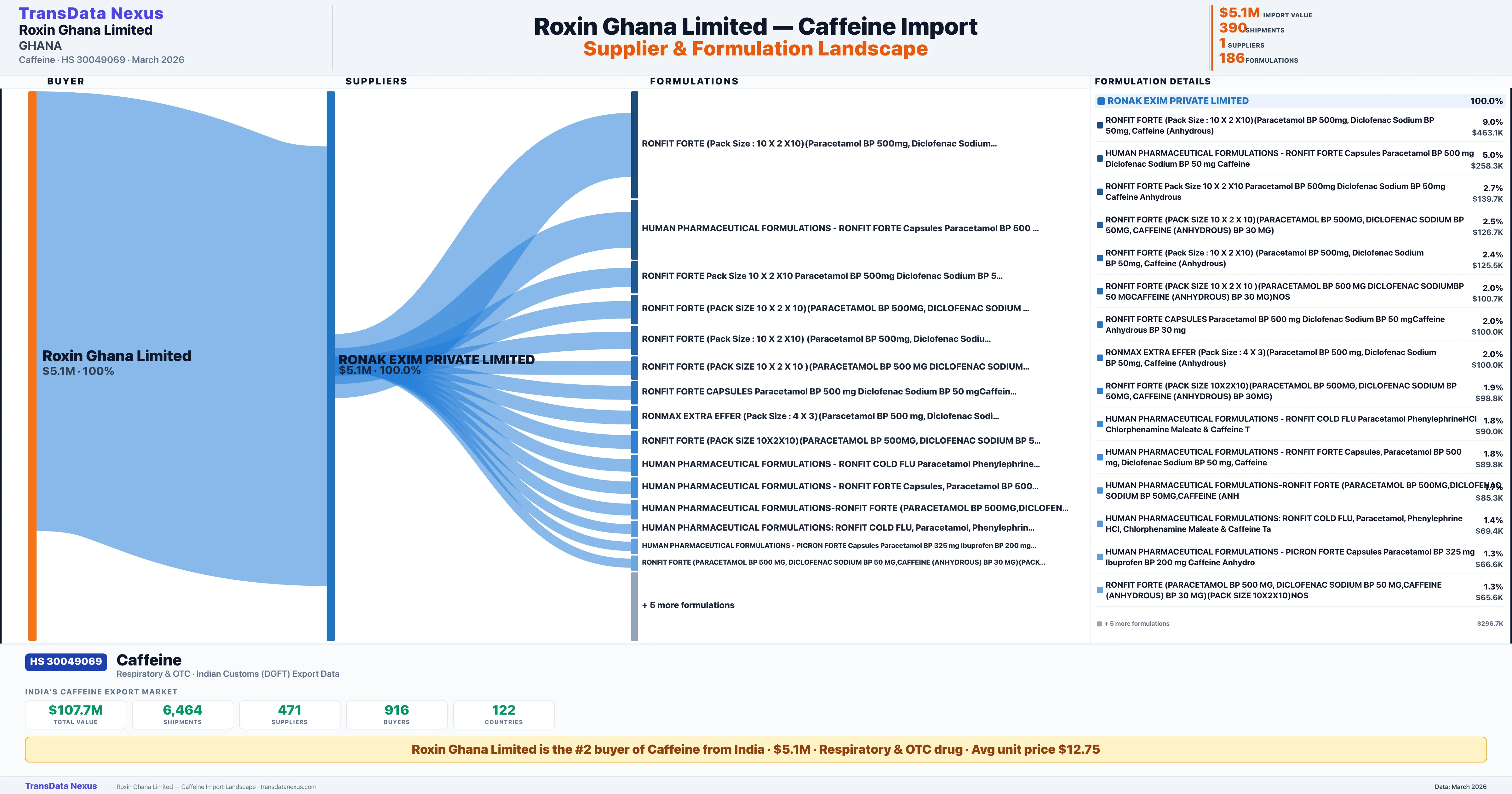
Task: Select the FORMULATIONS column header
Action: [x=694, y=81]
